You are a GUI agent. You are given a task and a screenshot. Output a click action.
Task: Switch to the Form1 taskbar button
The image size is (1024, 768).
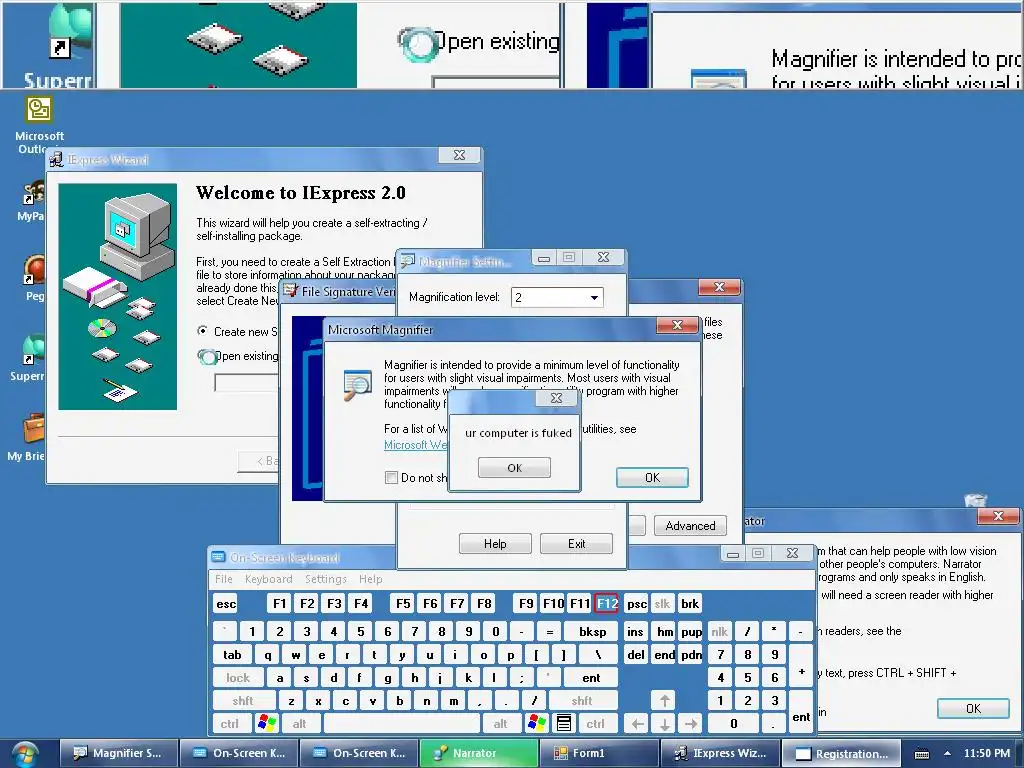point(598,753)
